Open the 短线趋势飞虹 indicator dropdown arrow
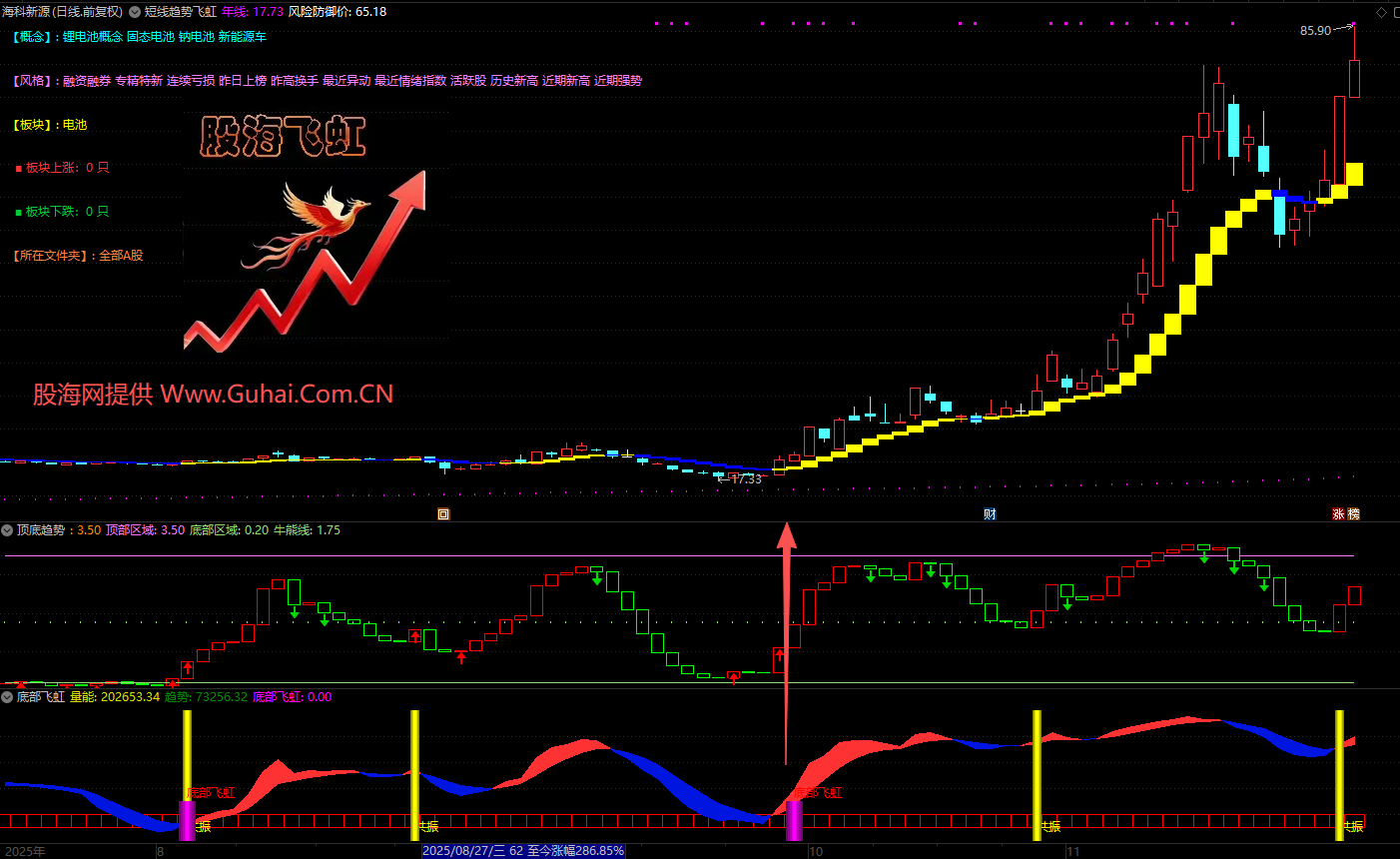The height and width of the screenshot is (859, 1400). click(135, 12)
